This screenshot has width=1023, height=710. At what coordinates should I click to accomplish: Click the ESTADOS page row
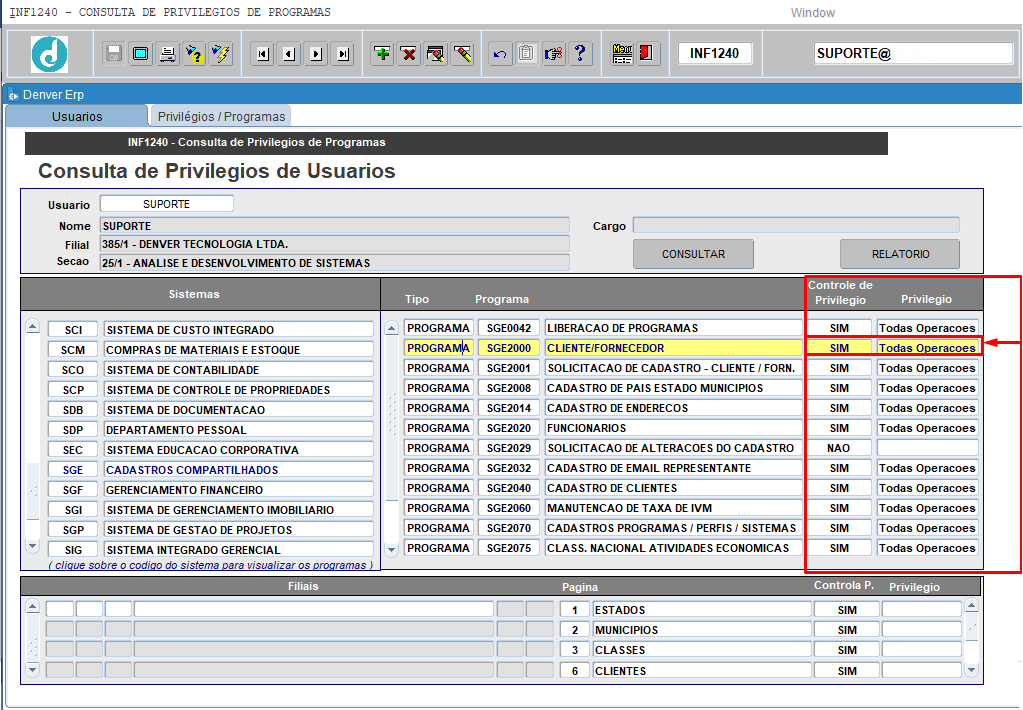702,610
